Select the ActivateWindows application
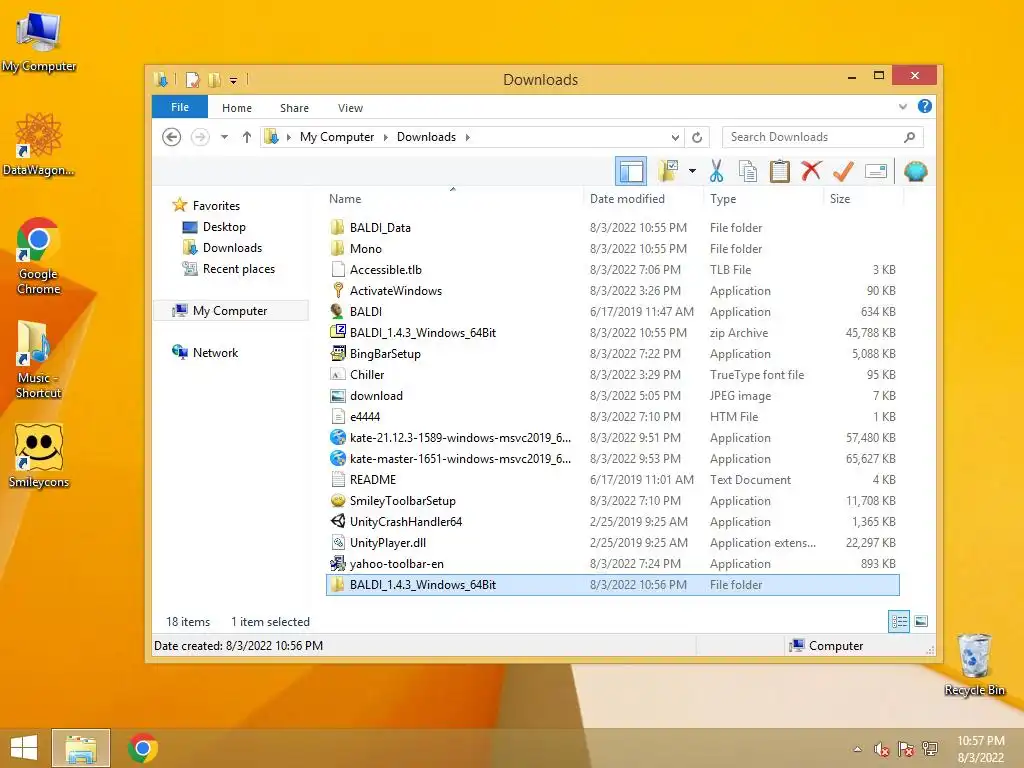1024x768 pixels. (613, 291)
